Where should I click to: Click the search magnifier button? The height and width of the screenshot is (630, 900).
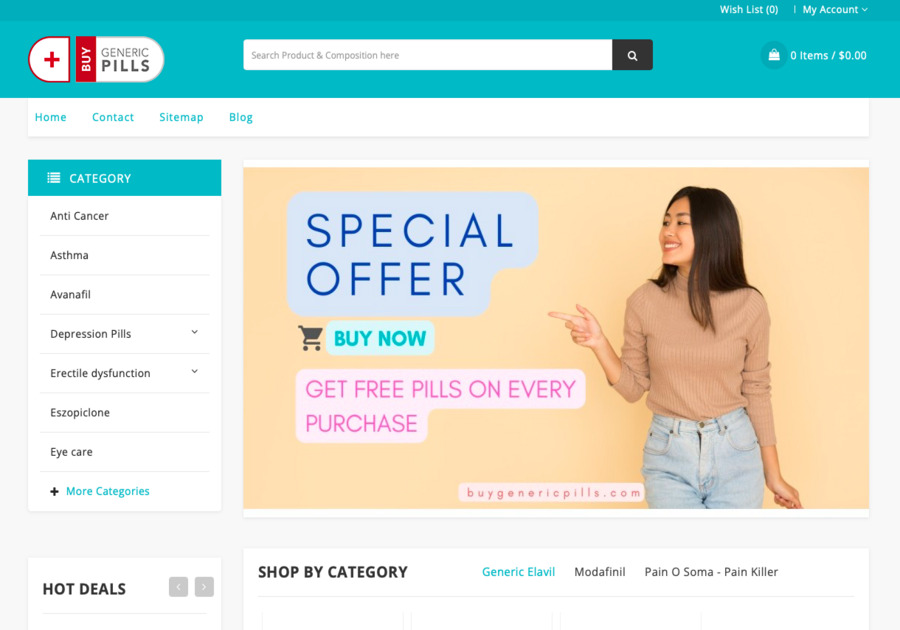click(x=632, y=55)
